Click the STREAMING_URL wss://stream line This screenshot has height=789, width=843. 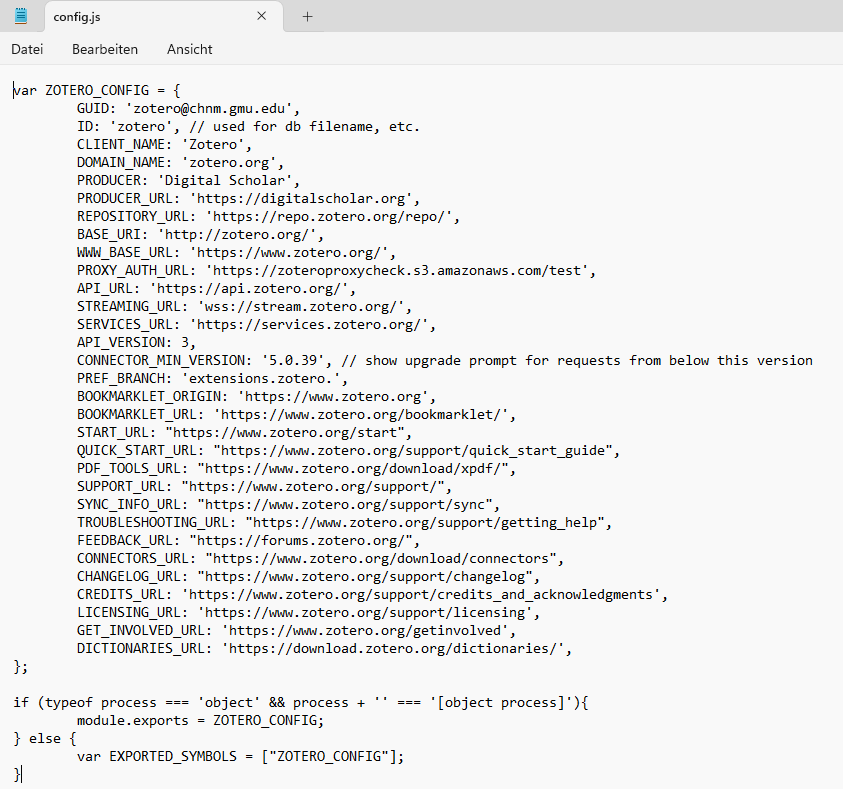tap(244, 307)
